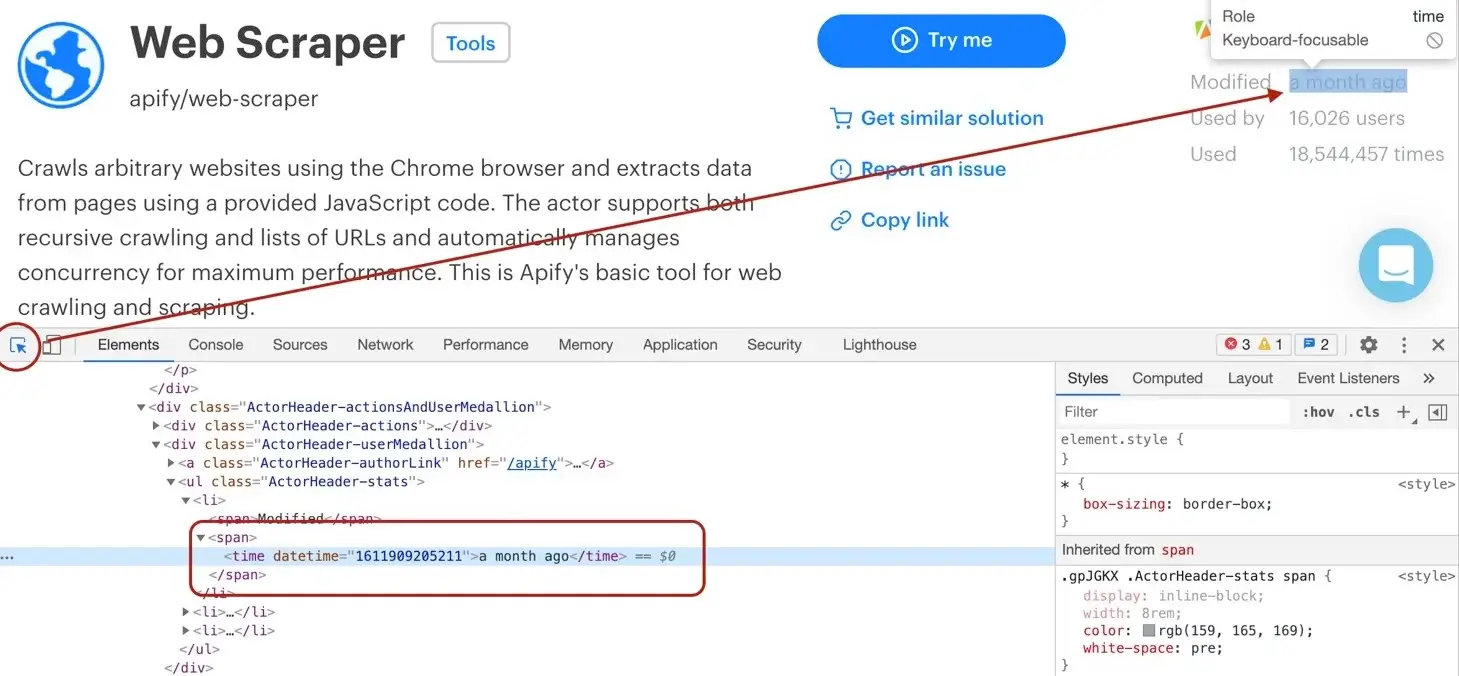Collapse the span containing the time element
Image resolution: width=1459 pixels, height=676 pixels.
coord(200,538)
